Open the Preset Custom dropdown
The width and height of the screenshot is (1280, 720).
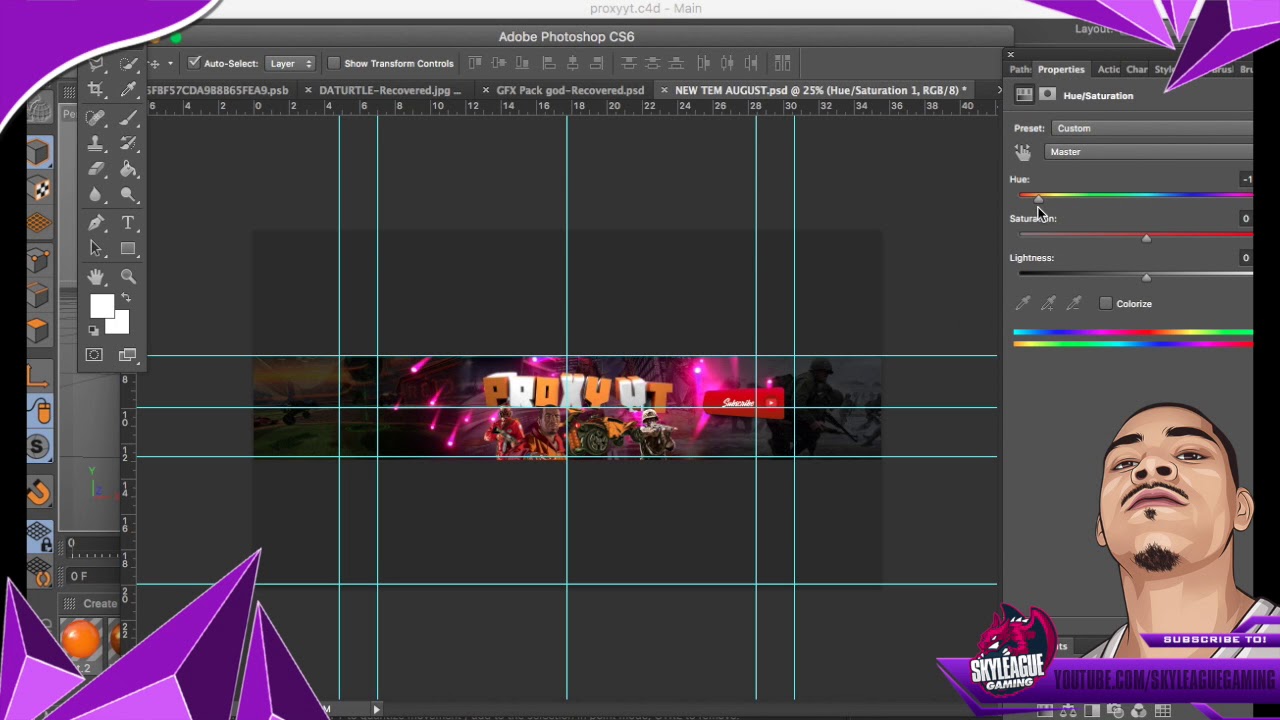(x=1152, y=128)
